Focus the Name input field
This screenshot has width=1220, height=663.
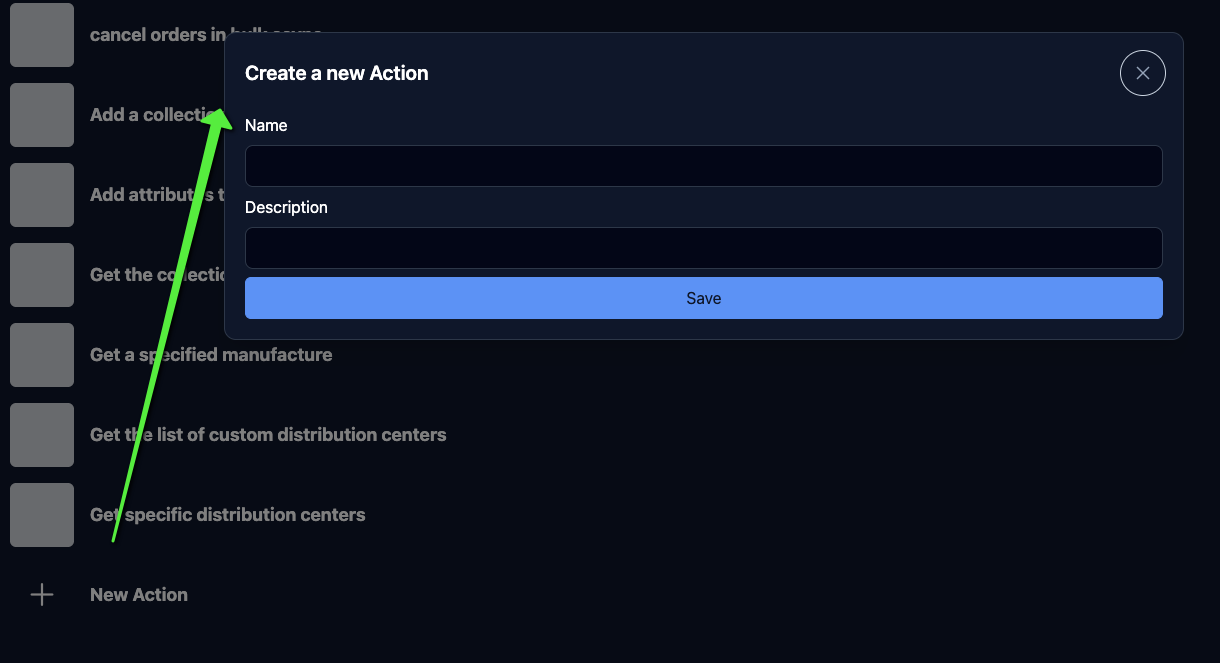coord(703,166)
